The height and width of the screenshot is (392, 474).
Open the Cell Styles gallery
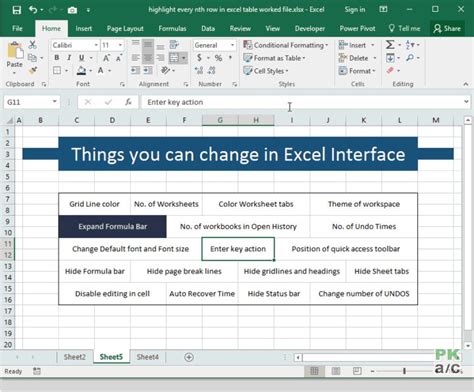click(266, 71)
